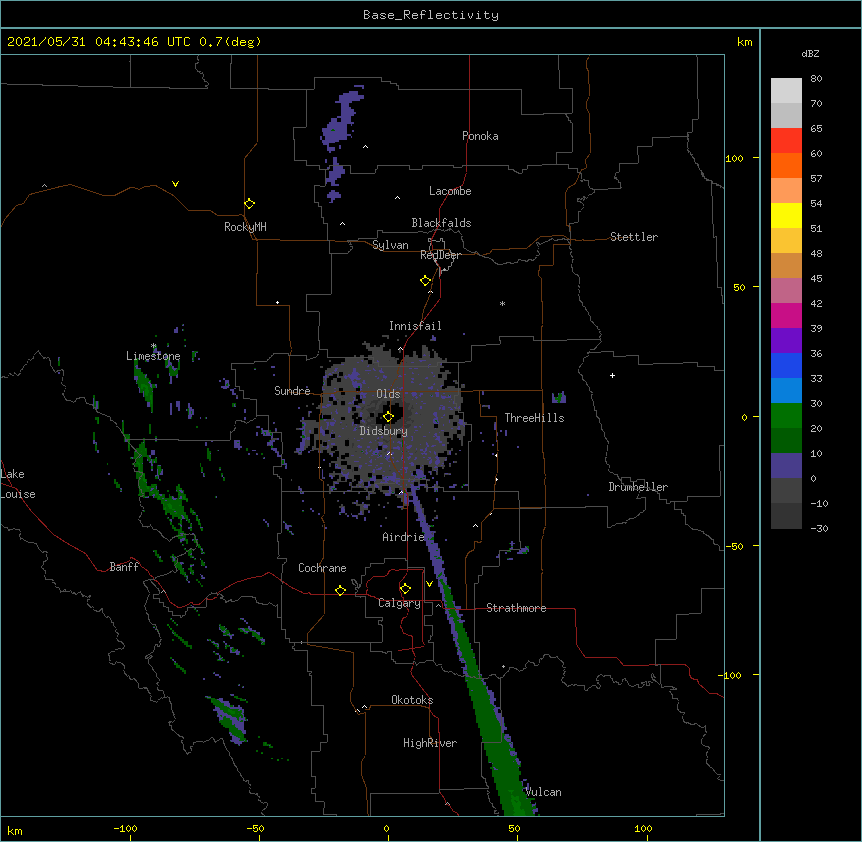Click the Airdrie town label
862x842 pixels.
(x=403, y=537)
